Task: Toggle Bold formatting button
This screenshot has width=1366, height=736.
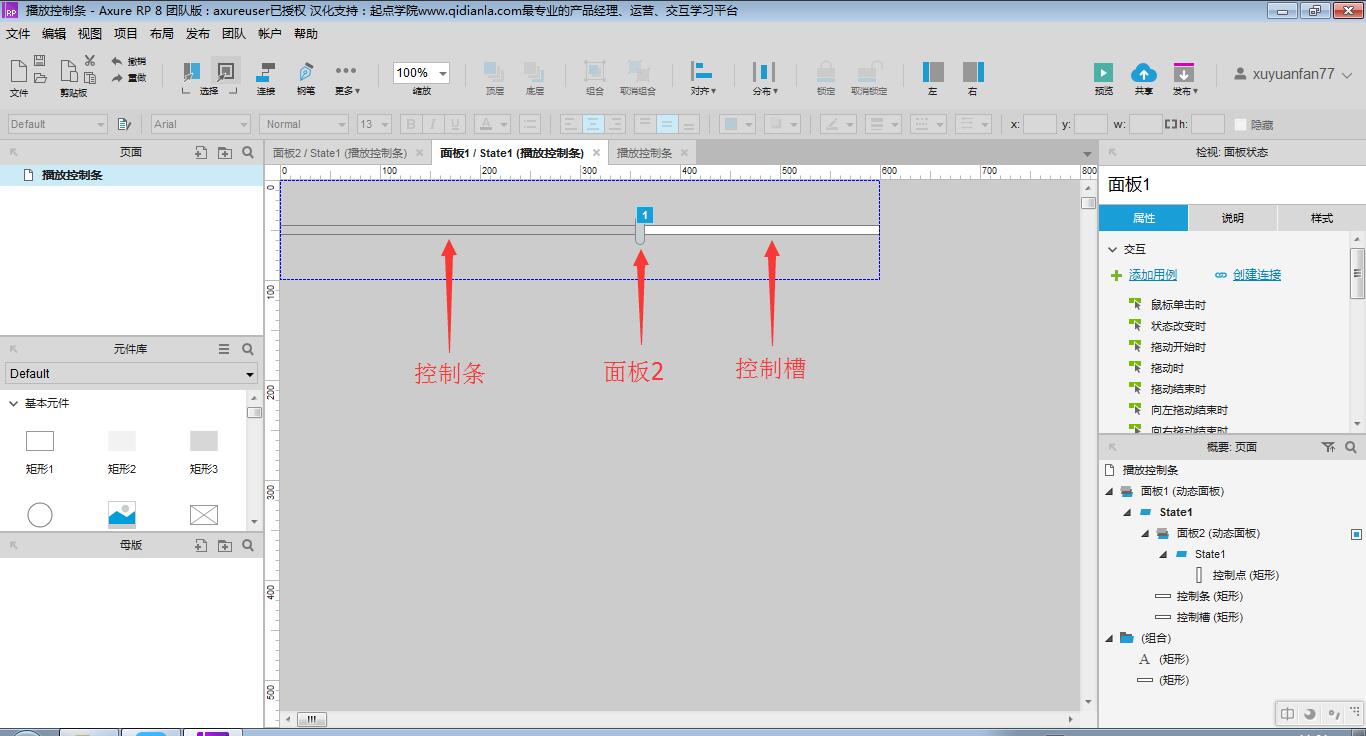Action: tap(410, 124)
